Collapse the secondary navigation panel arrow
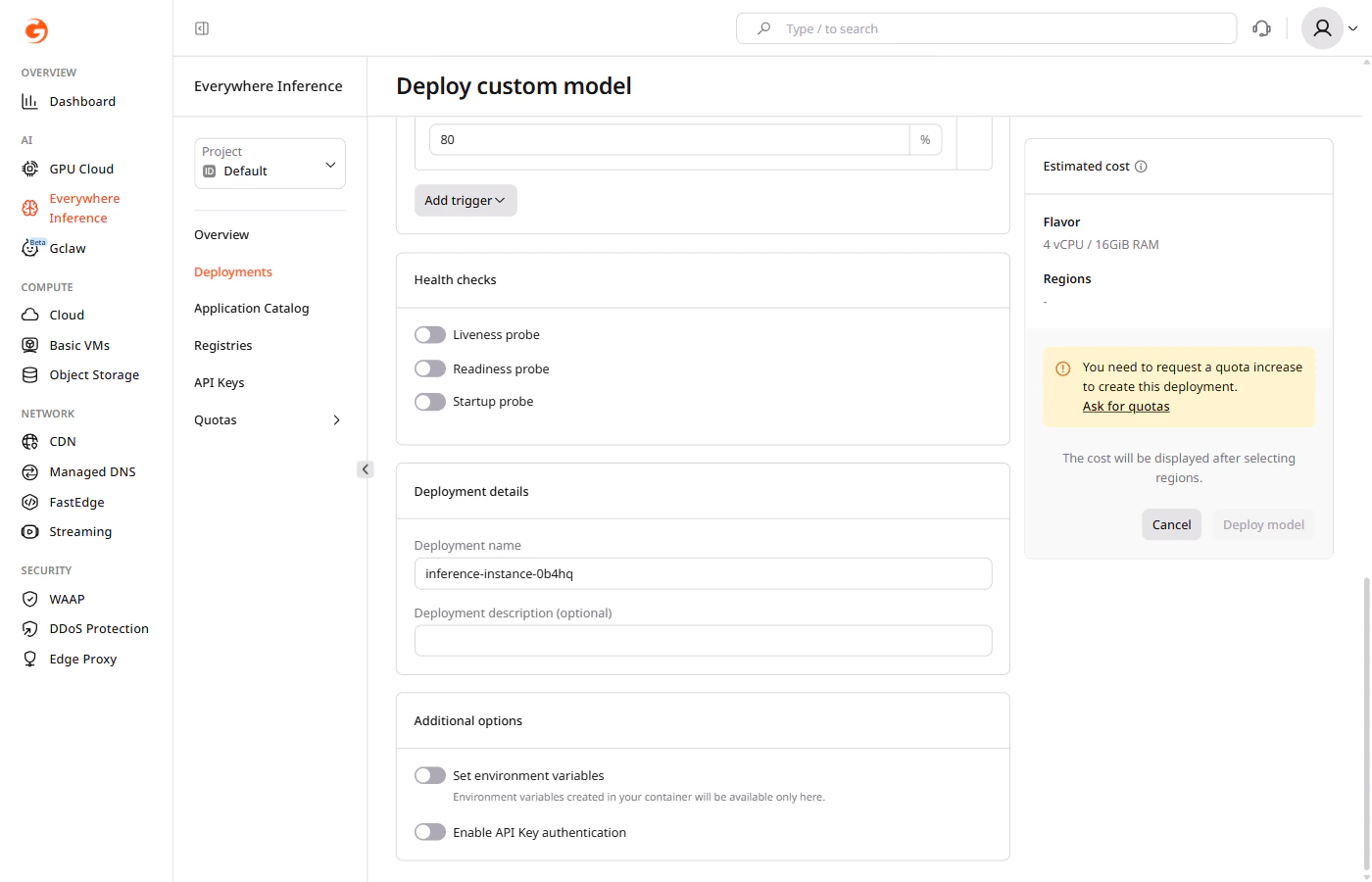Screen dimensions: 1372x882 point(366,469)
